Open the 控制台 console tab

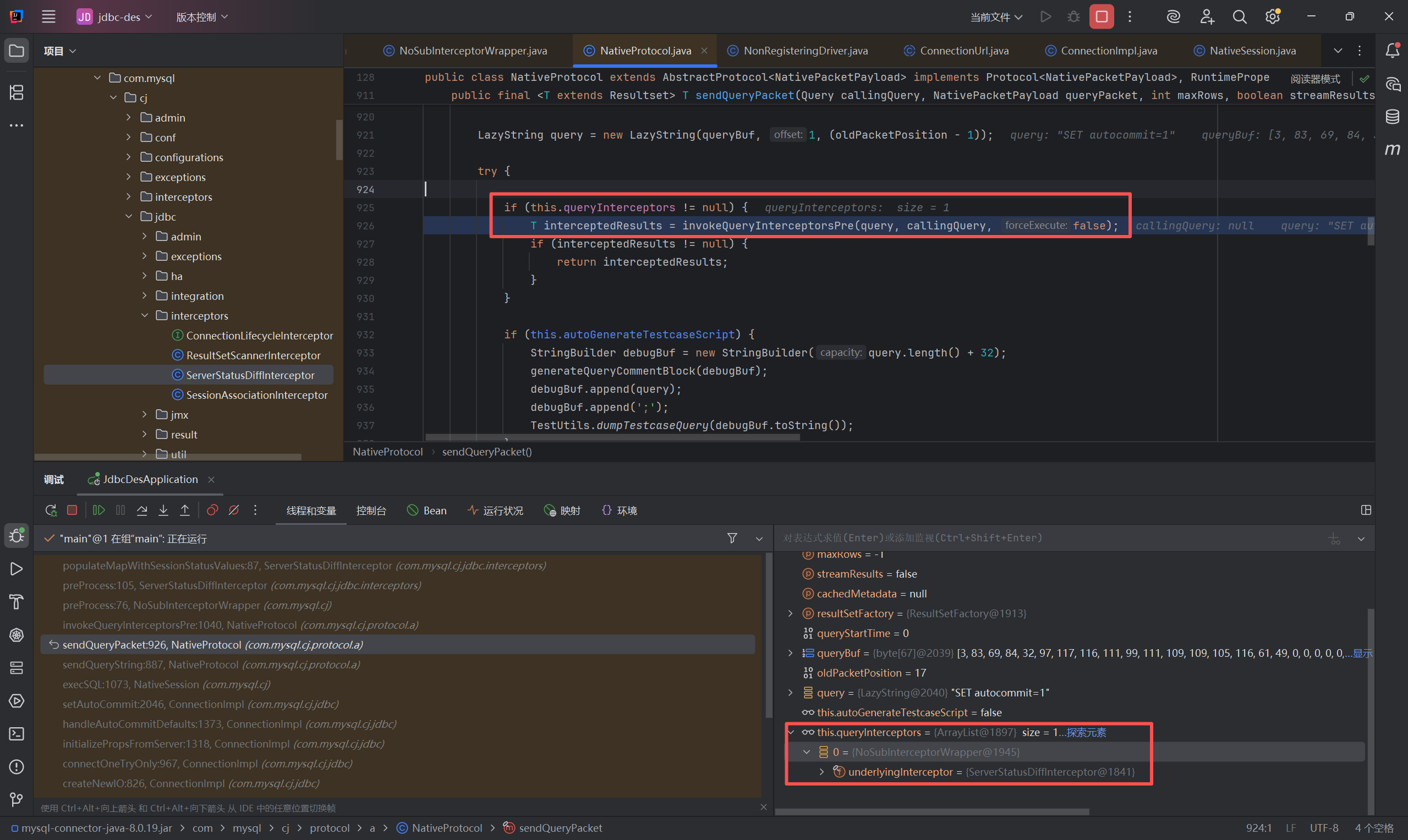coord(371,511)
